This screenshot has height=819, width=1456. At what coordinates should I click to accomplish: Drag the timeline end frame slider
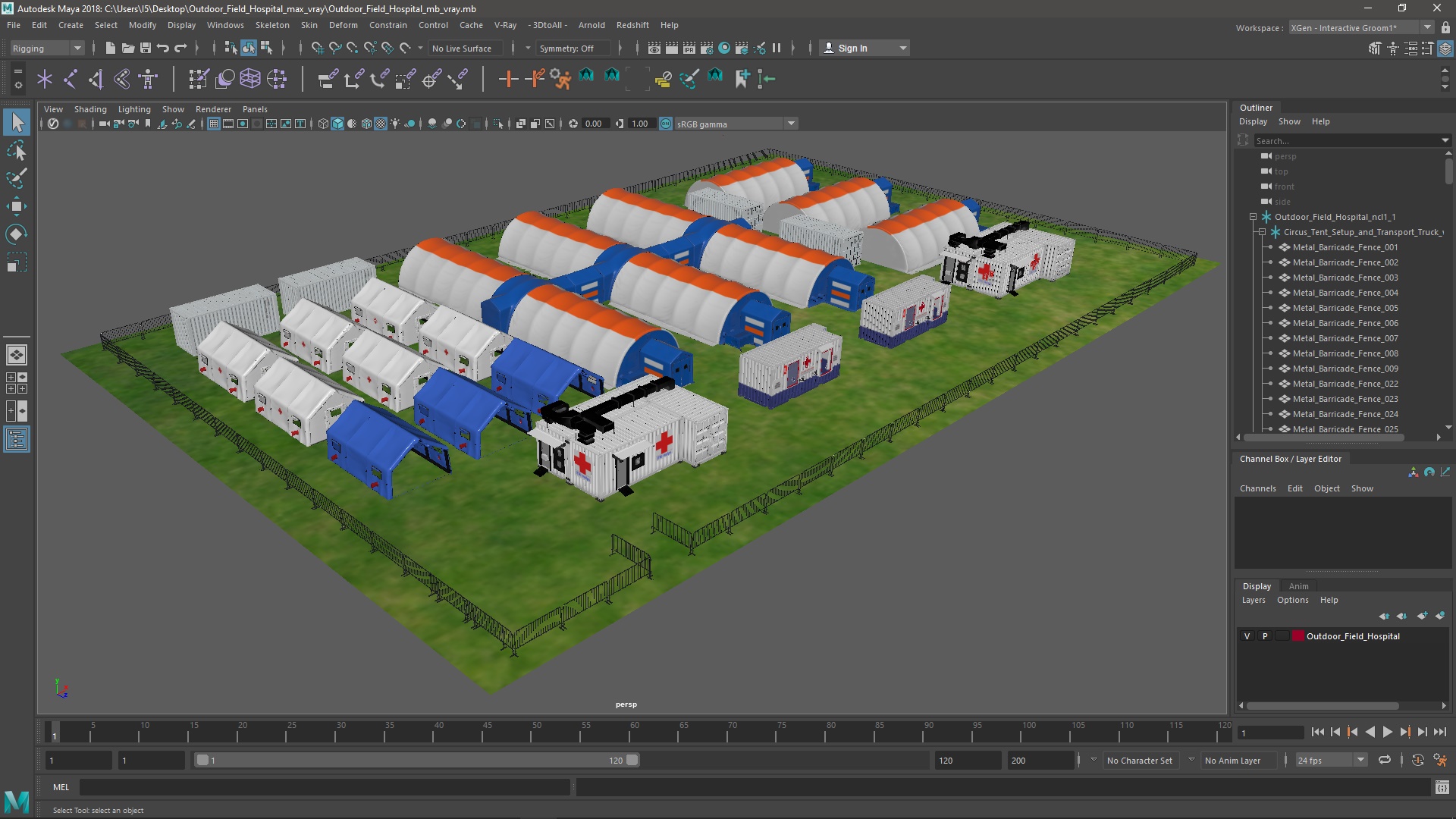[x=633, y=760]
